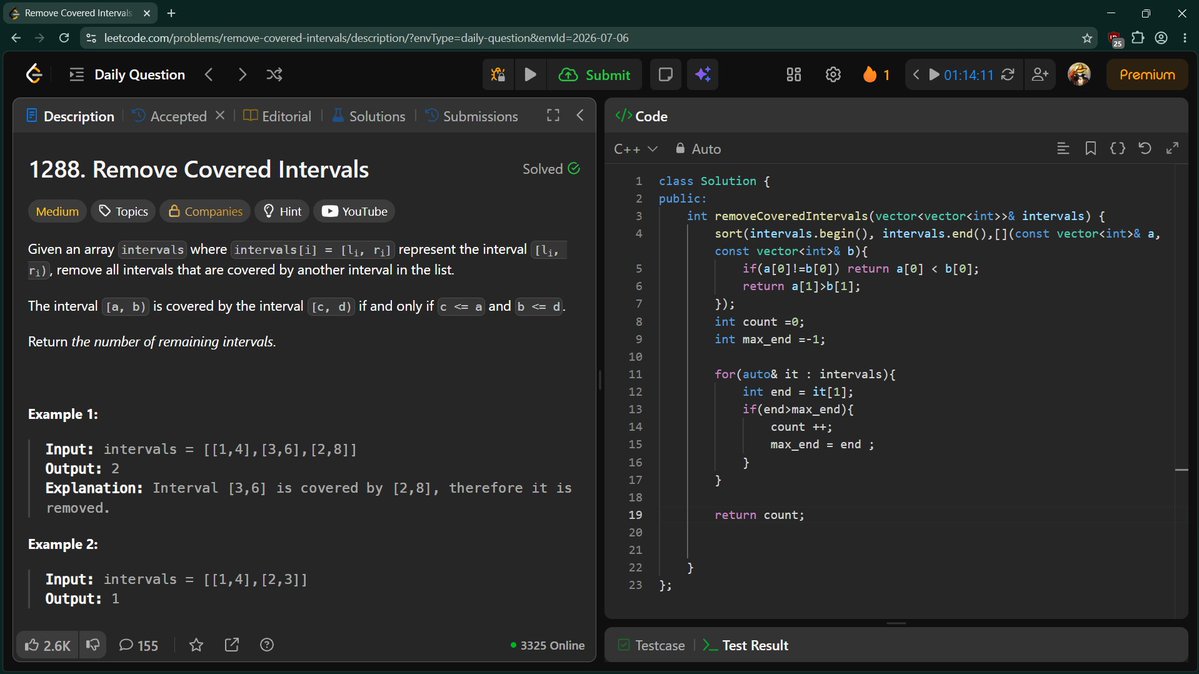Collapse the description panel chevron

580,116
